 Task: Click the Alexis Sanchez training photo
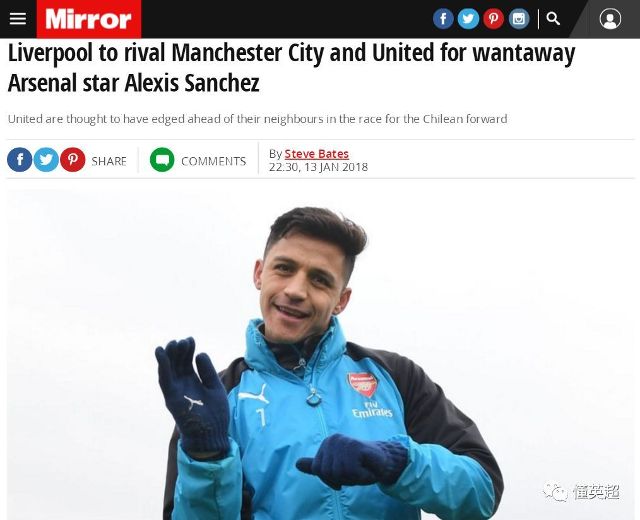tap(320, 354)
